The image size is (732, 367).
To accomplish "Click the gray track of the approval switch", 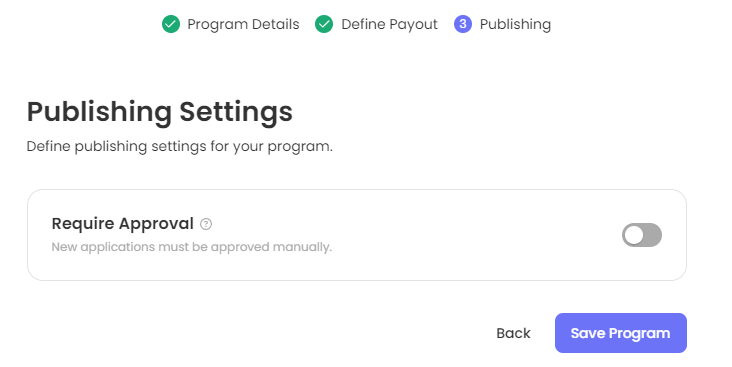I will (x=653, y=235).
